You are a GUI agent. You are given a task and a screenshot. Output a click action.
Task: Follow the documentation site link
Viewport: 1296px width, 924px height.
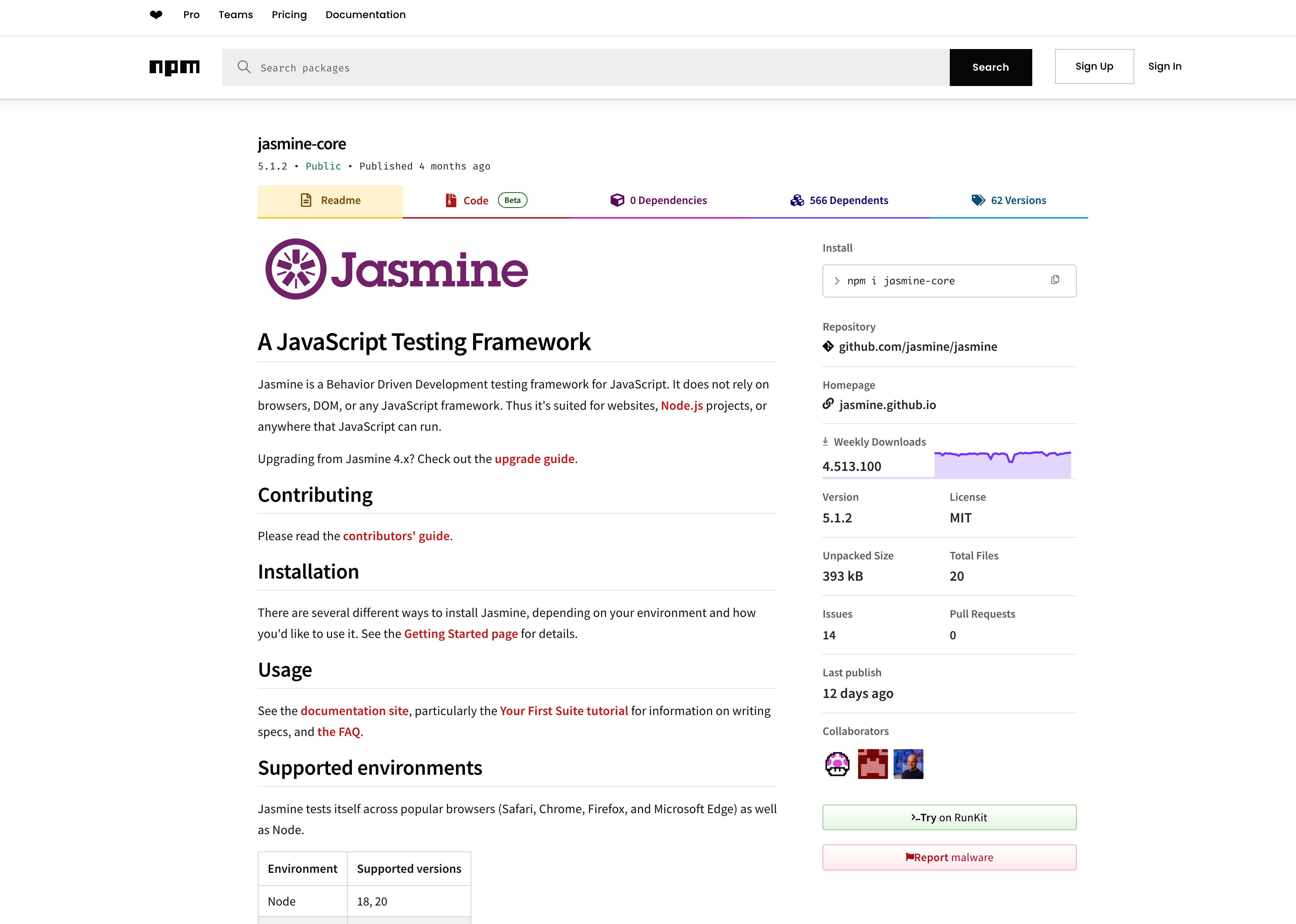[x=354, y=711]
